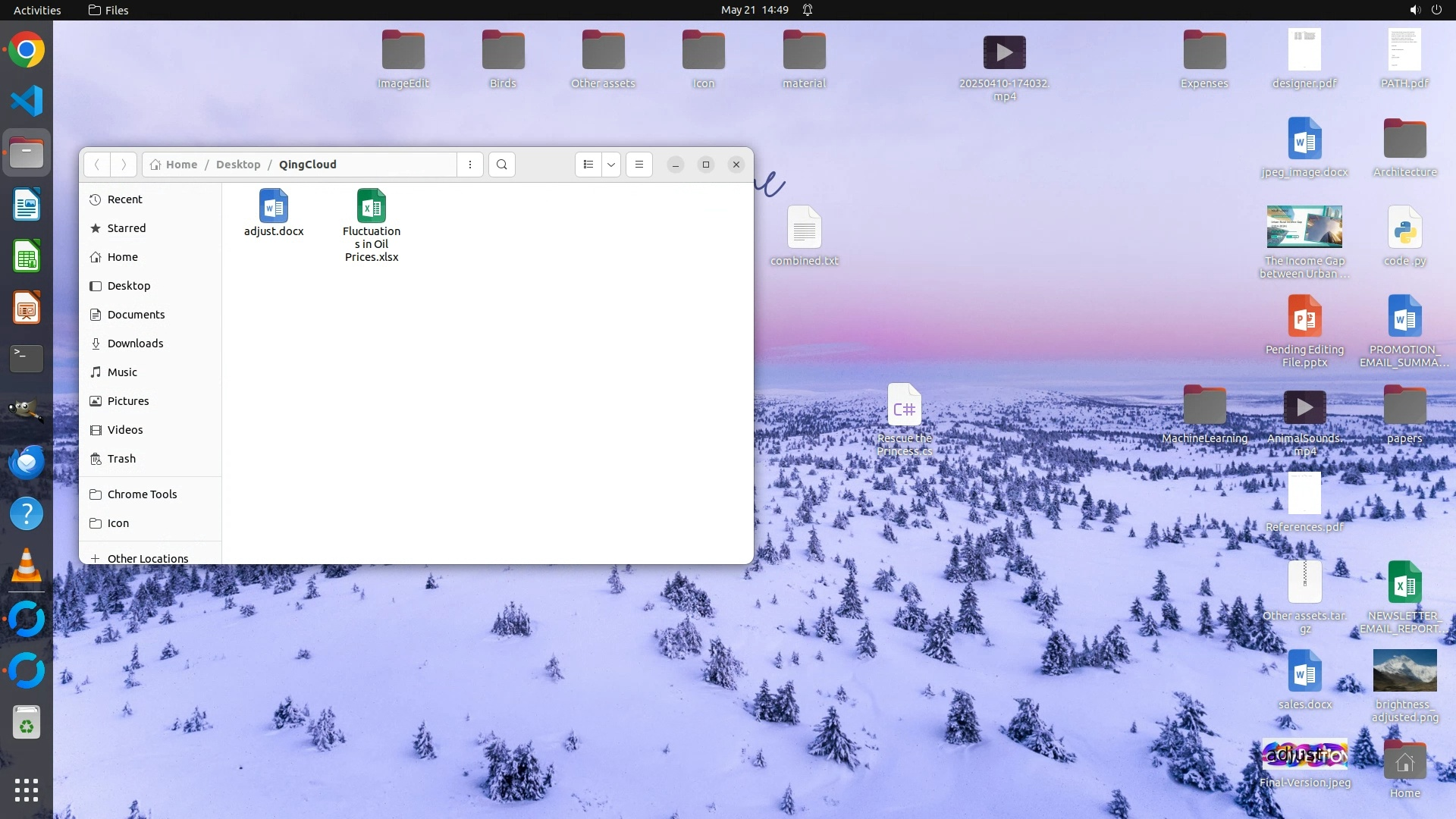Open the Activities overview
The width and height of the screenshot is (1456, 819).
click(x=37, y=10)
